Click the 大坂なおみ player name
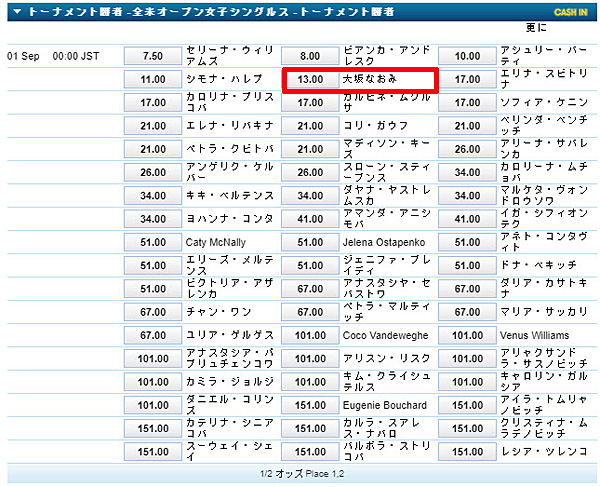This screenshot has width=600, height=487. [x=370, y=79]
